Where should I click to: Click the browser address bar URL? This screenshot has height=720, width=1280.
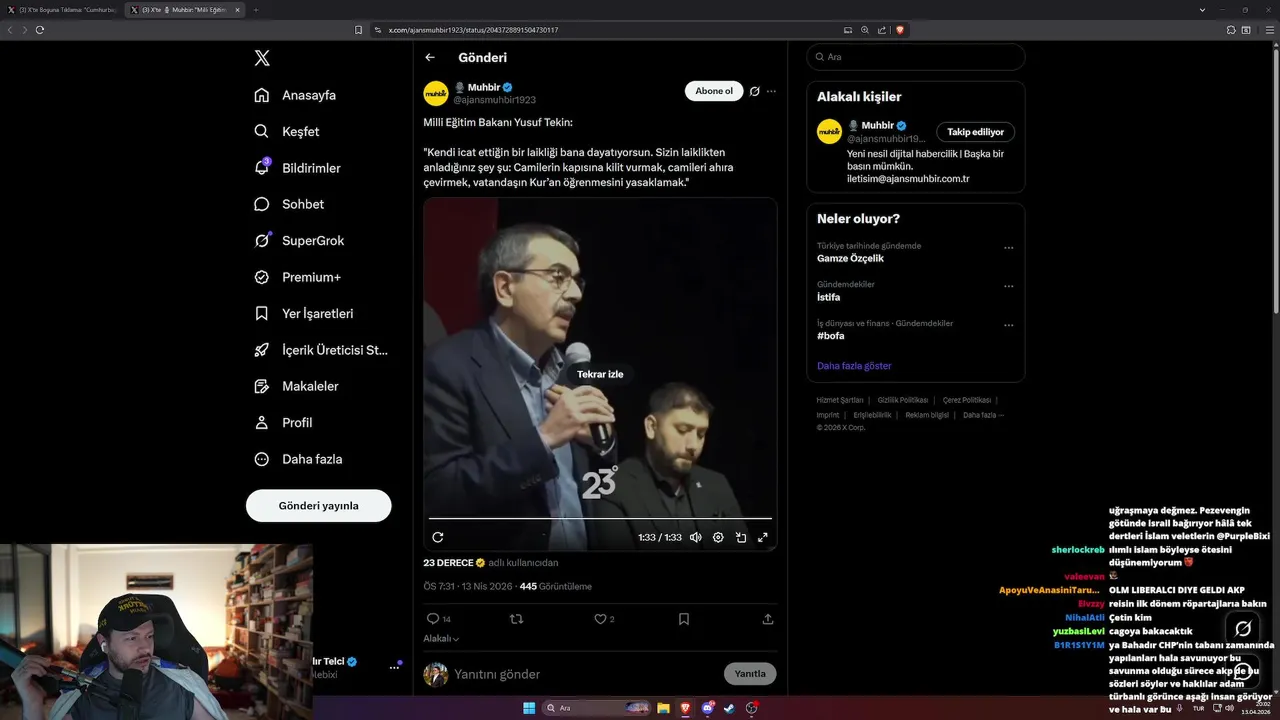pyautogui.click(x=473, y=30)
